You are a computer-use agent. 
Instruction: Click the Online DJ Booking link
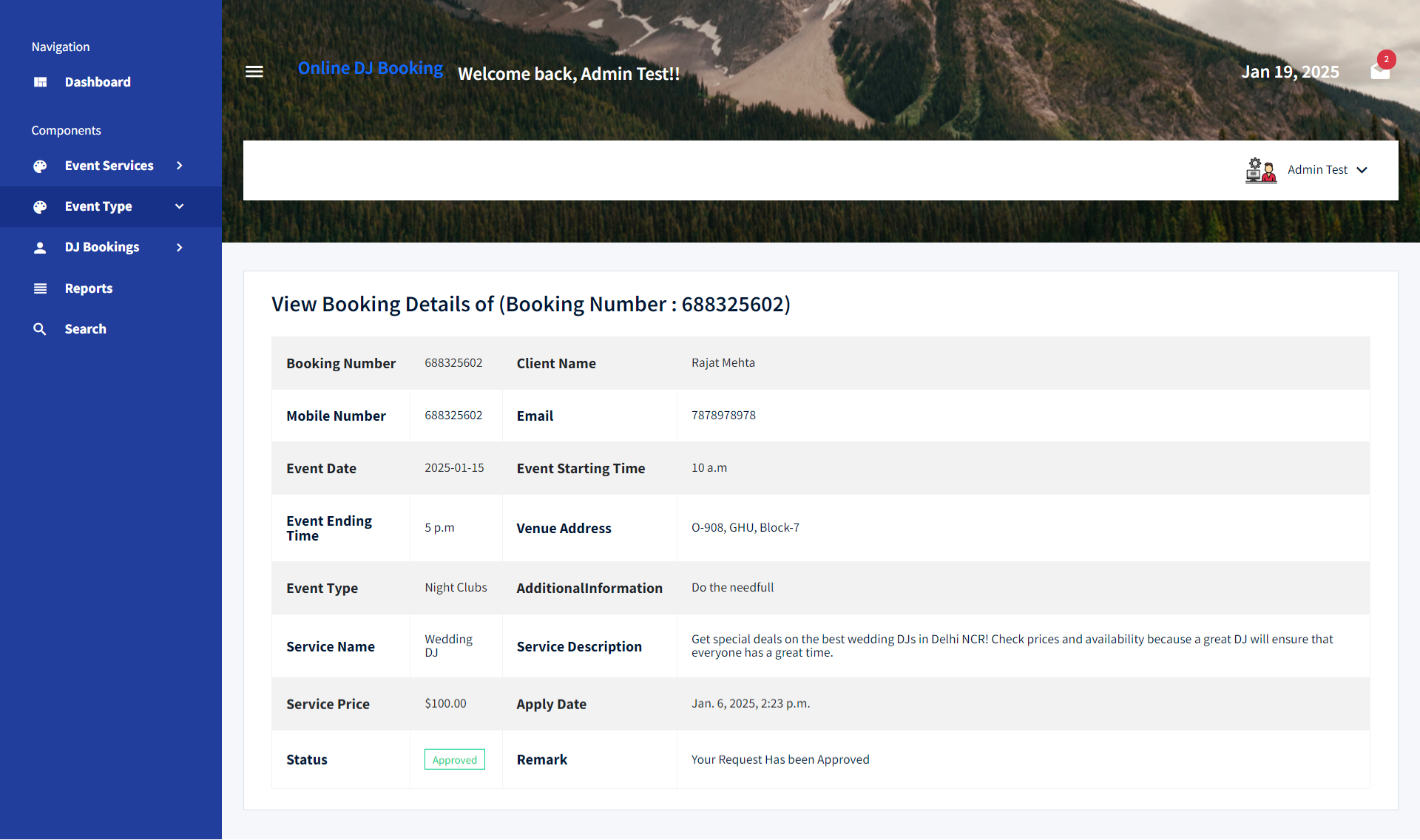(x=371, y=68)
